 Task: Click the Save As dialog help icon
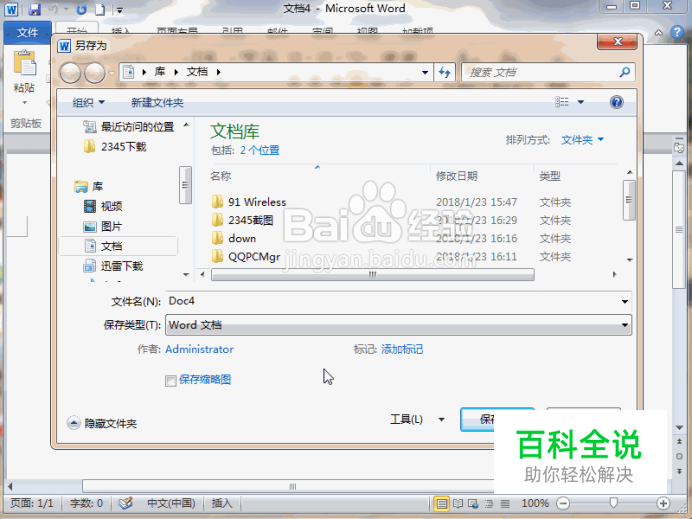click(x=617, y=102)
